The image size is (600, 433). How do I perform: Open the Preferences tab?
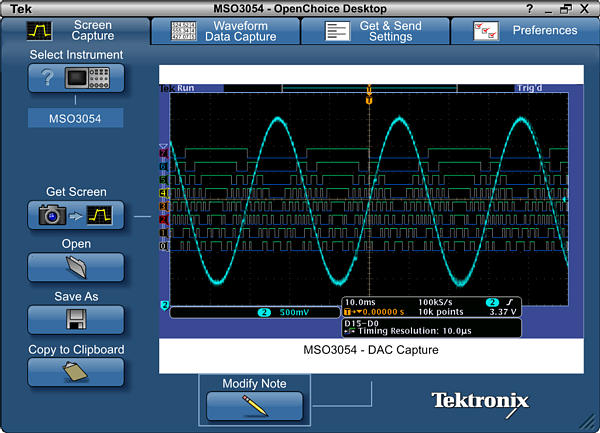click(x=524, y=31)
